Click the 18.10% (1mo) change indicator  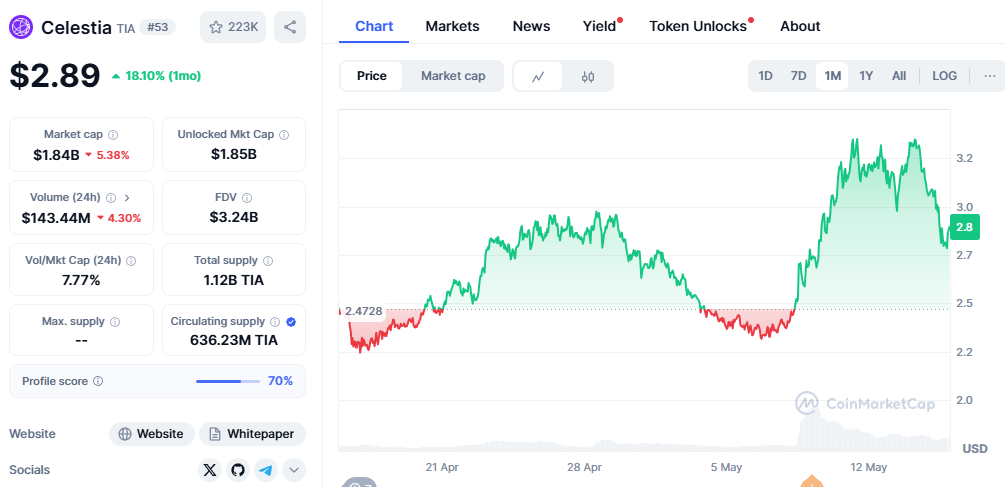(156, 76)
